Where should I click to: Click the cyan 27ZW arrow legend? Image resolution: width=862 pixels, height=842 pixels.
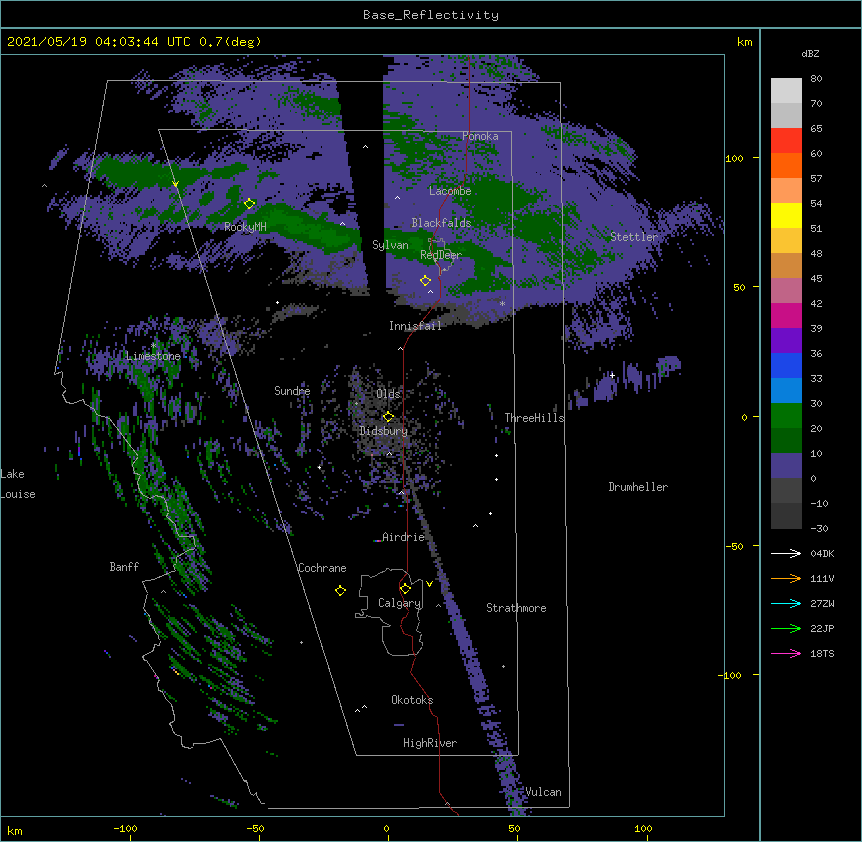[x=786, y=603]
